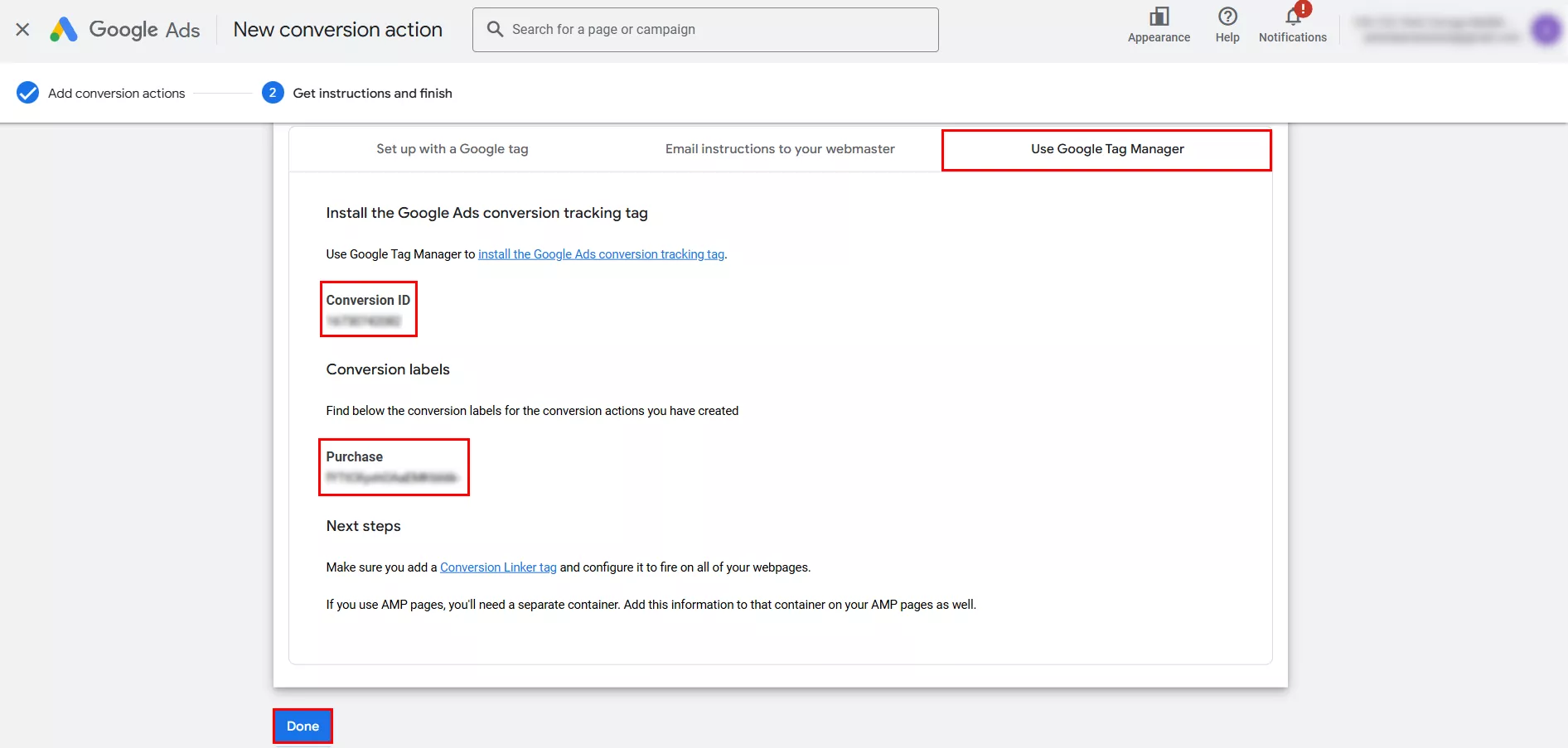Switch to Set up with a Google tag tab
Viewport: 1568px width, 748px height.
click(452, 149)
